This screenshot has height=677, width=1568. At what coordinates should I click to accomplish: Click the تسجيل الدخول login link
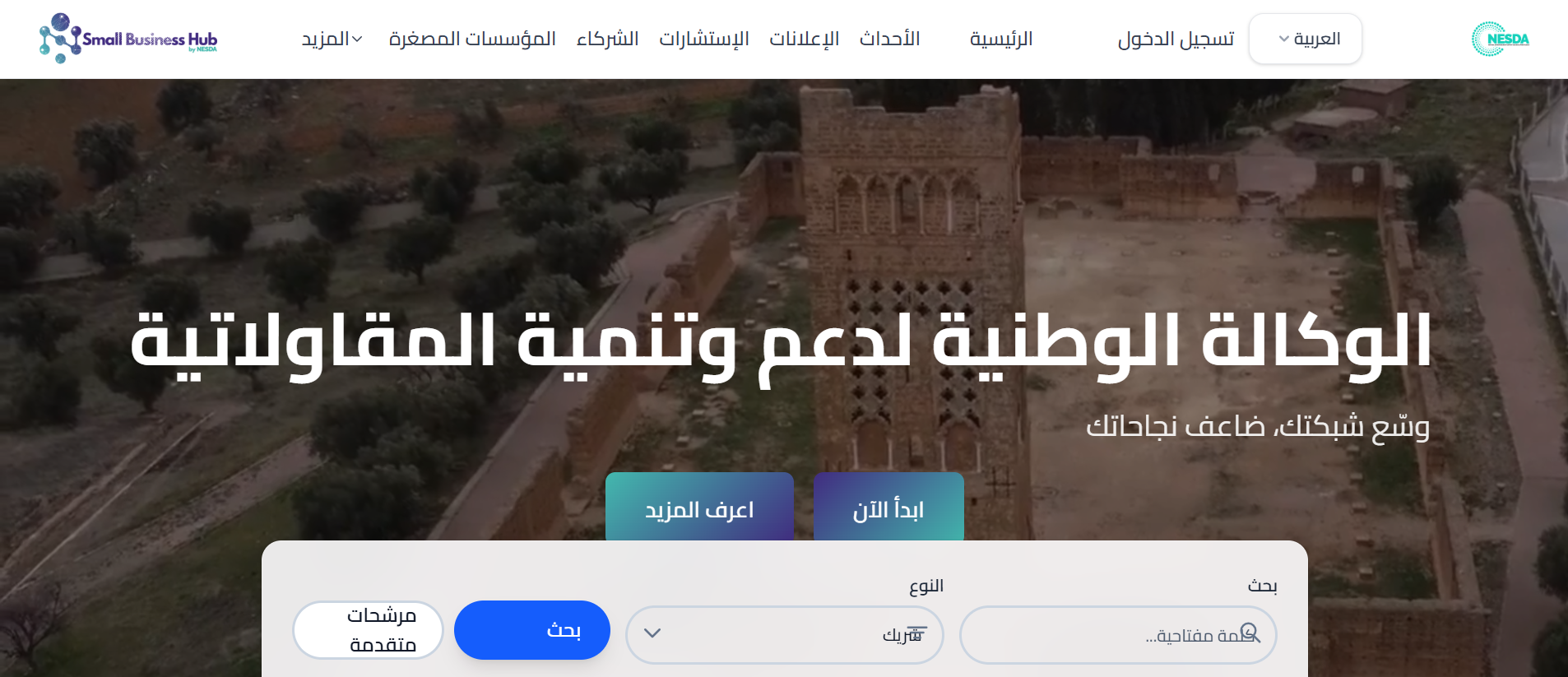coord(1176,39)
